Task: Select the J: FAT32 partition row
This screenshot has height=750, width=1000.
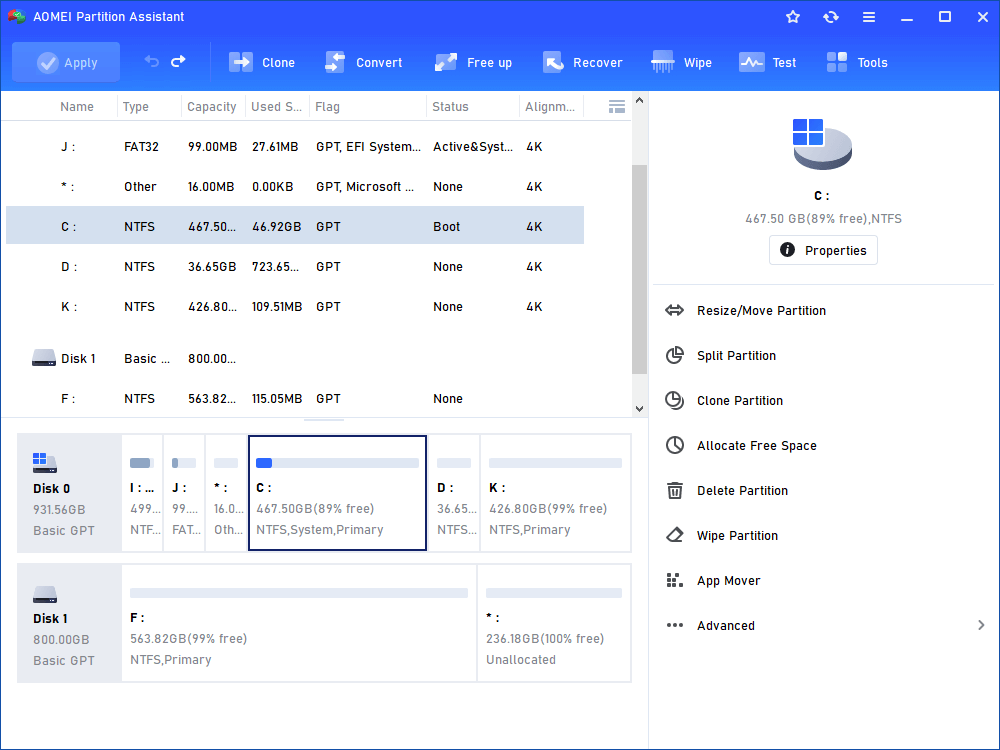Action: 295,147
